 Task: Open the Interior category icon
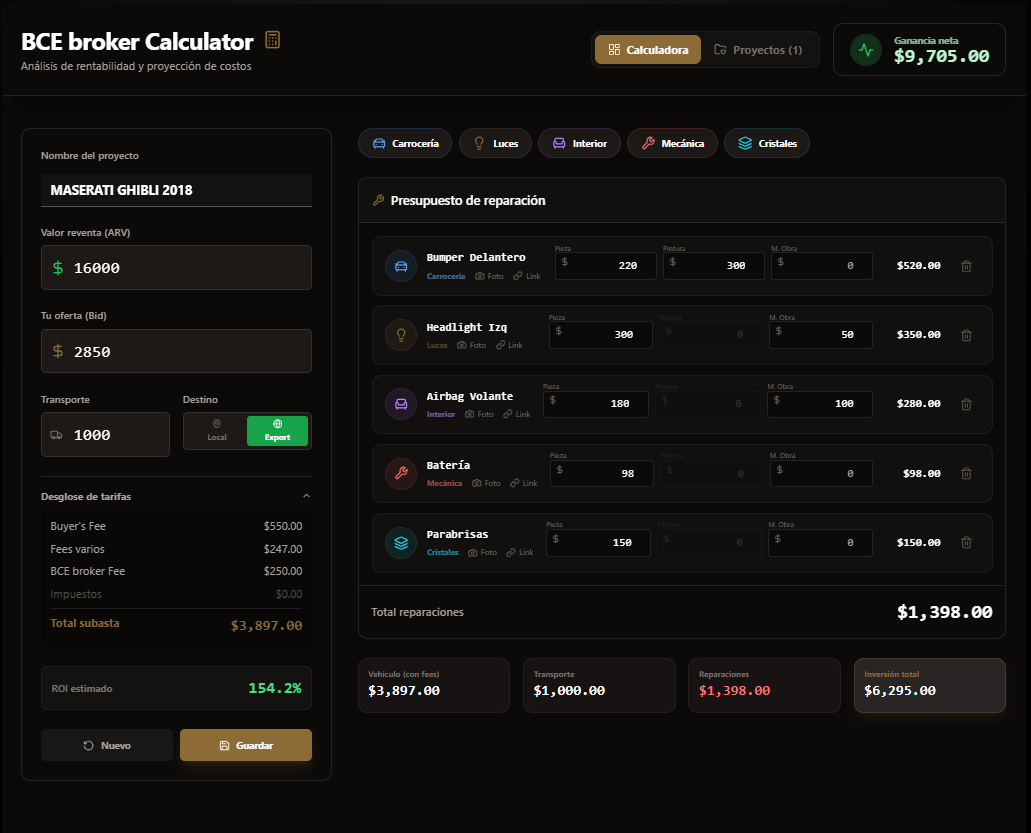click(x=559, y=143)
